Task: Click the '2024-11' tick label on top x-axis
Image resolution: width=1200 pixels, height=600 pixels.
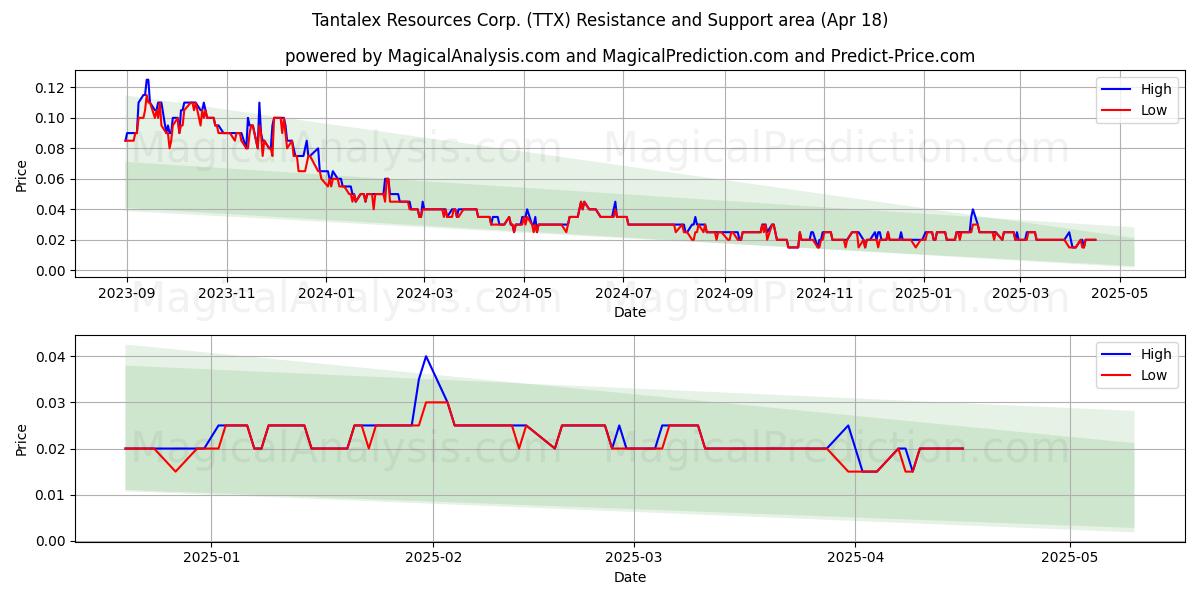Action: pos(825,293)
